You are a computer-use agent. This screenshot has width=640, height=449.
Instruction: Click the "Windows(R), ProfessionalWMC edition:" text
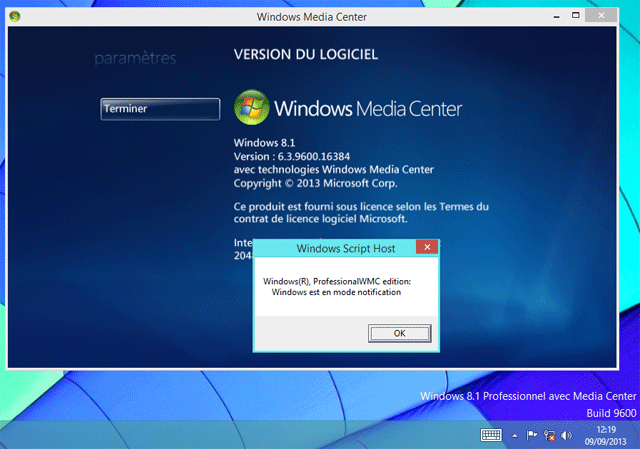coord(337,281)
